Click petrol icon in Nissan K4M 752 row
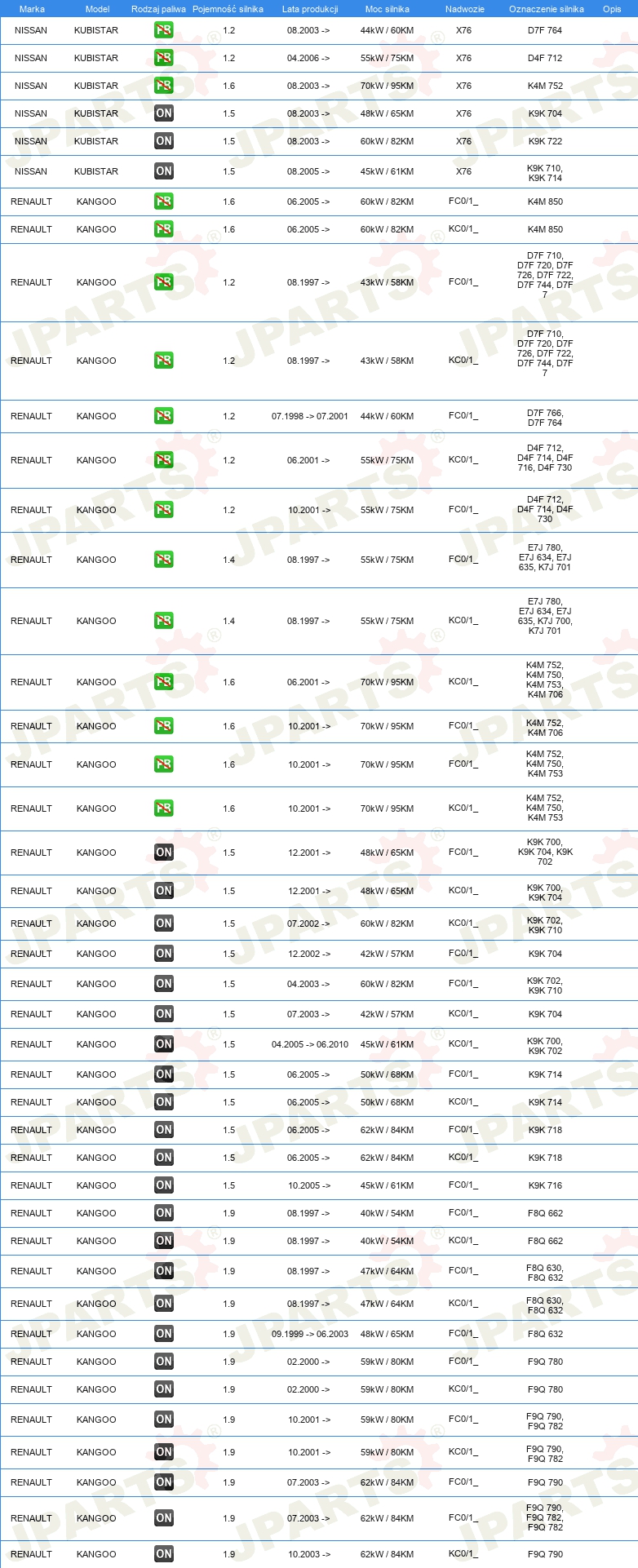This screenshot has width=638, height=1568. click(164, 86)
